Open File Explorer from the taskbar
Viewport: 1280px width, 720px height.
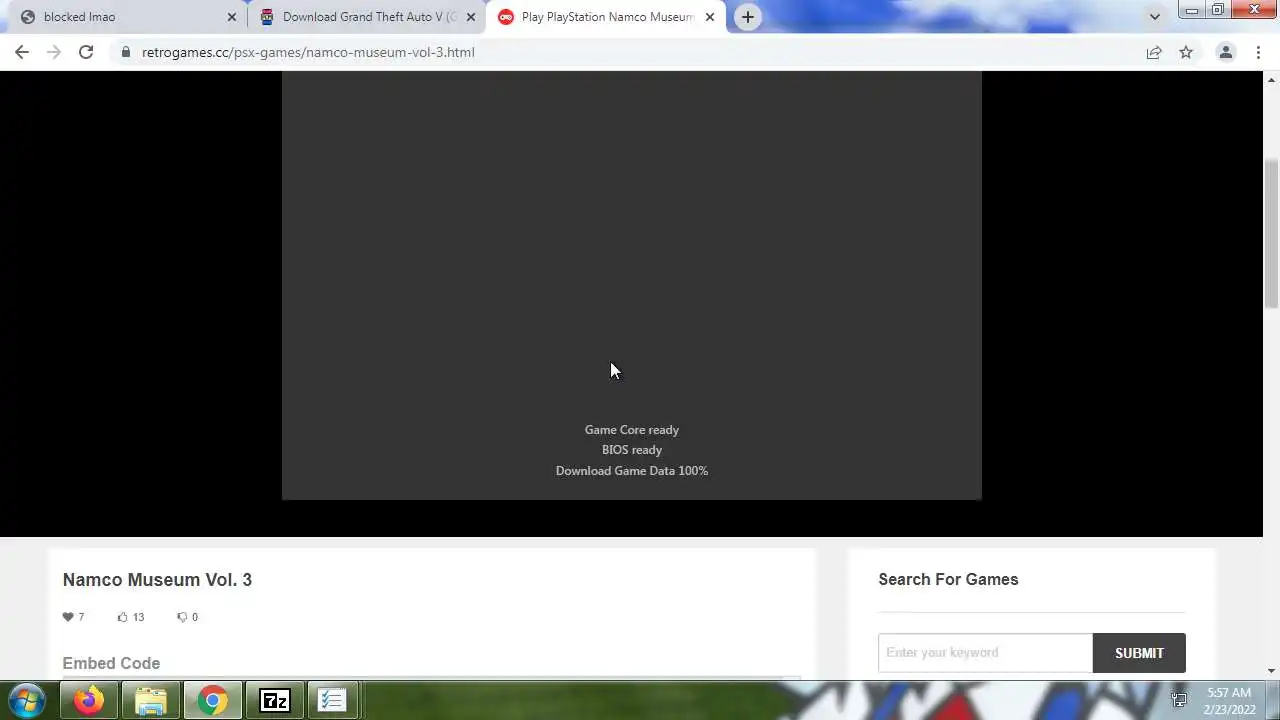click(150, 701)
